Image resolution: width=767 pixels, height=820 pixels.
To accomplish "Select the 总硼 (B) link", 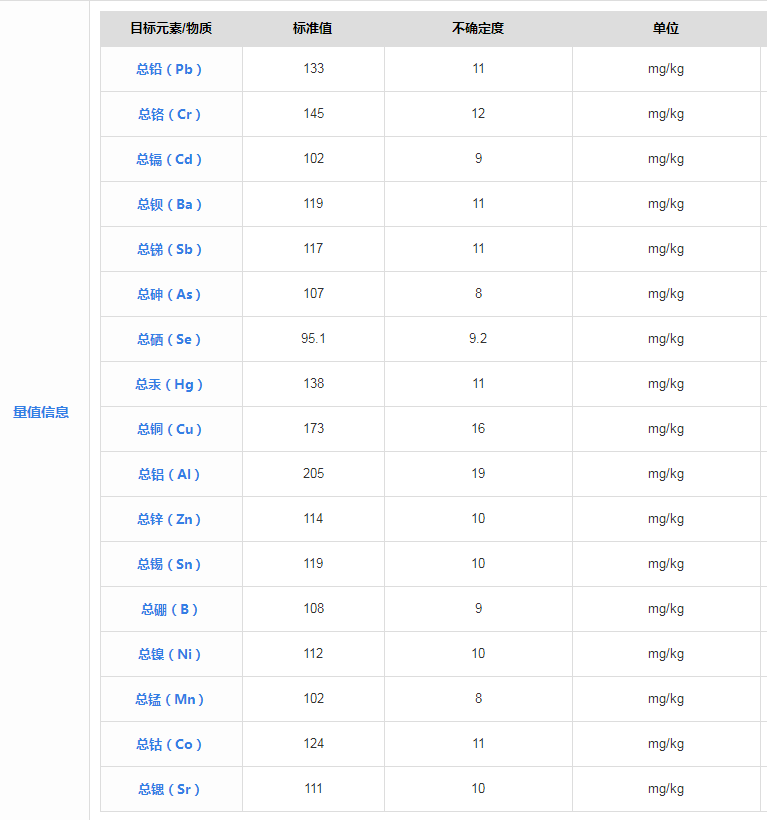I will 170,609.
